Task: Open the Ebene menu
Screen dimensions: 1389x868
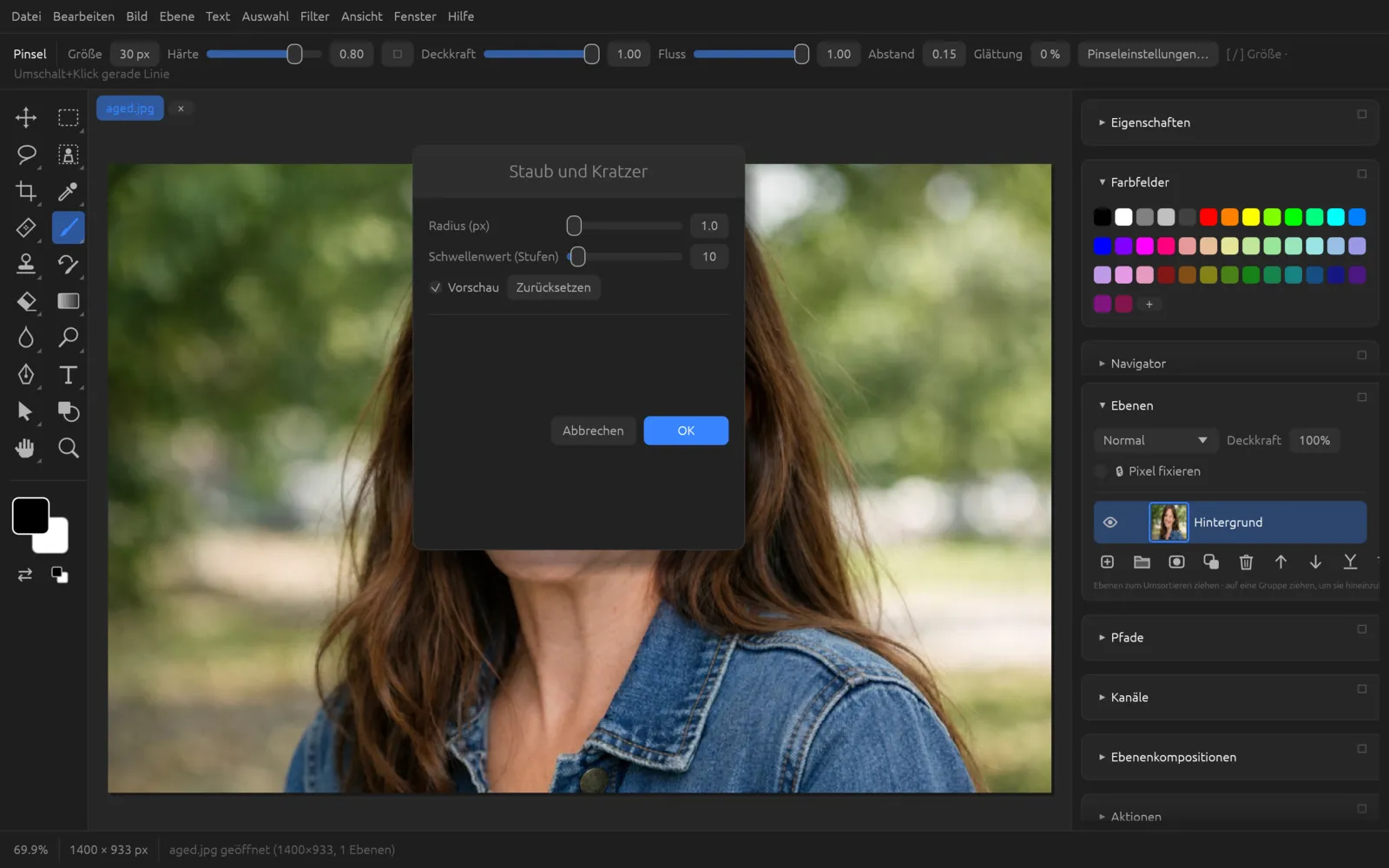Action: click(176, 16)
